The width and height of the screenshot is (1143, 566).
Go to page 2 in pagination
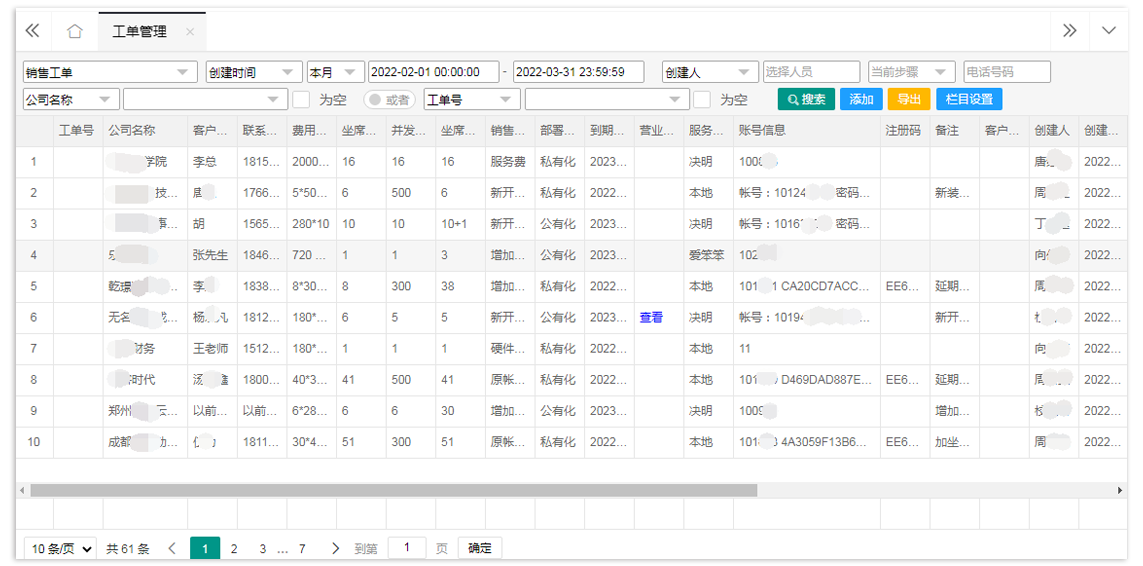(234, 548)
